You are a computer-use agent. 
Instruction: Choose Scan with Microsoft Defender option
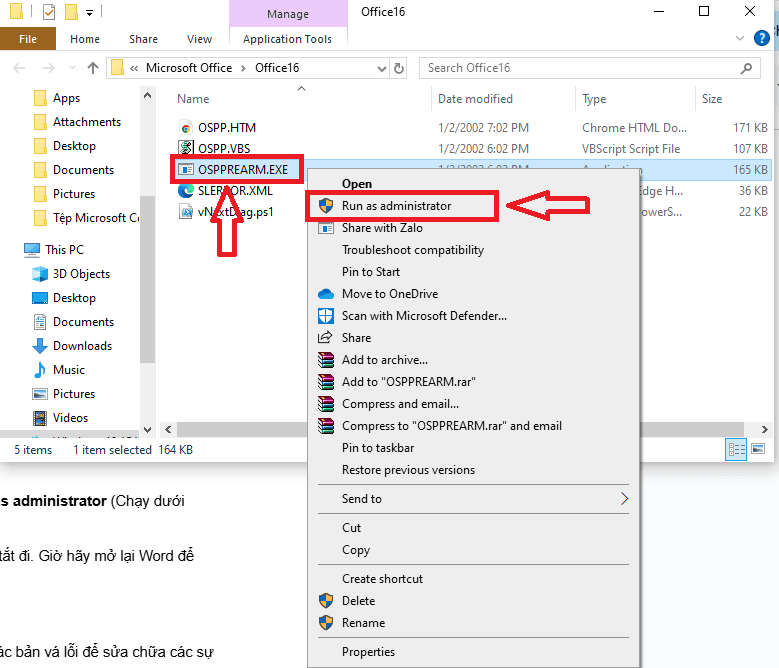424,316
